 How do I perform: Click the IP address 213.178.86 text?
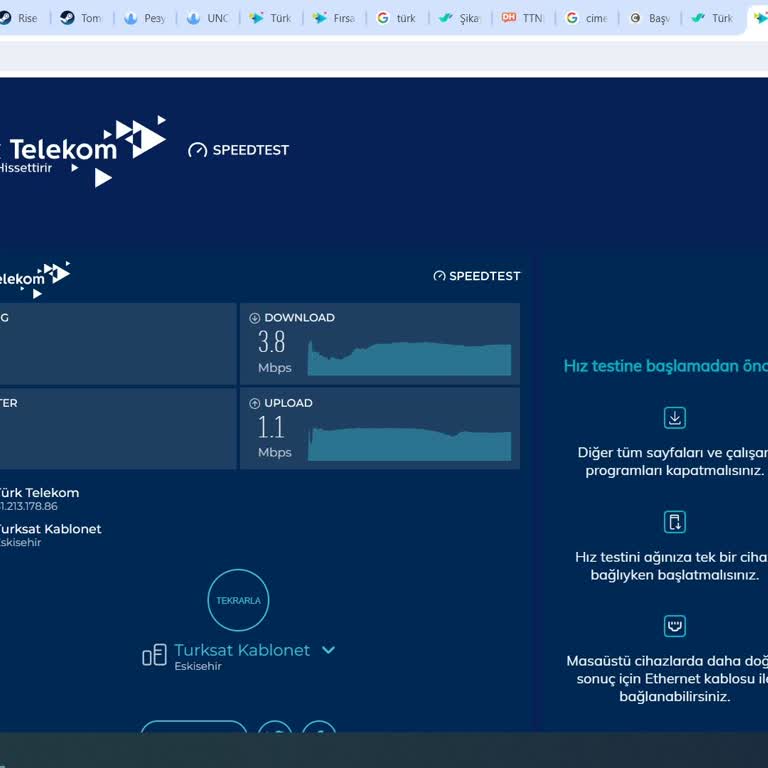(28, 506)
